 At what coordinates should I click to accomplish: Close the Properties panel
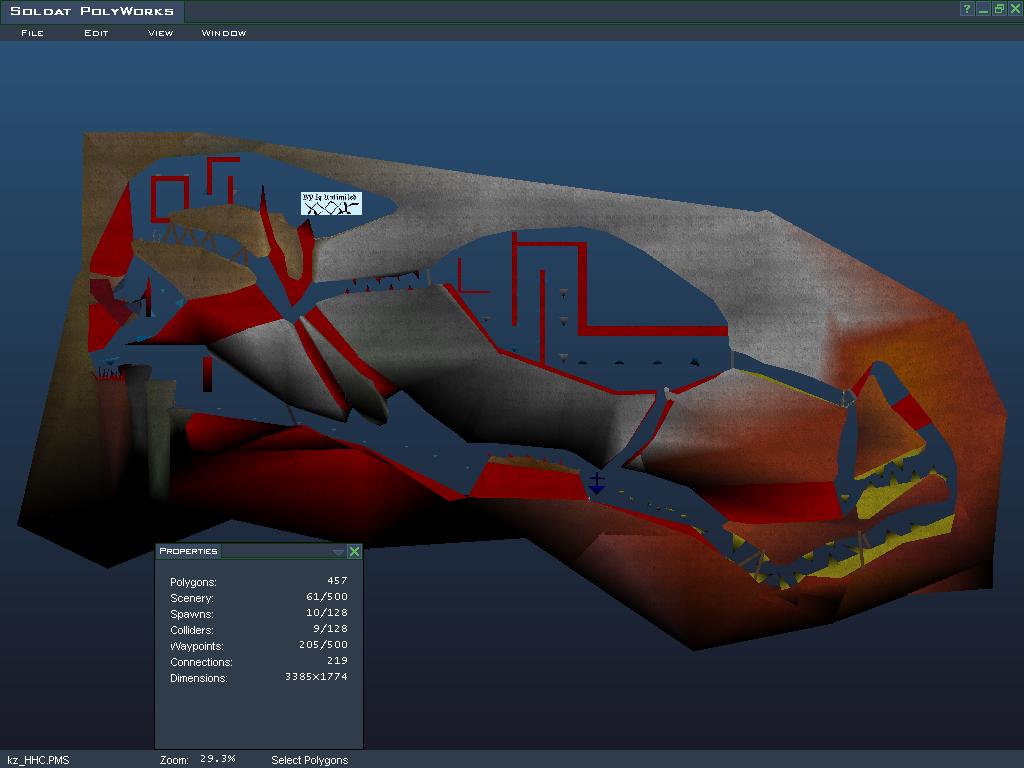tap(354, 551)
